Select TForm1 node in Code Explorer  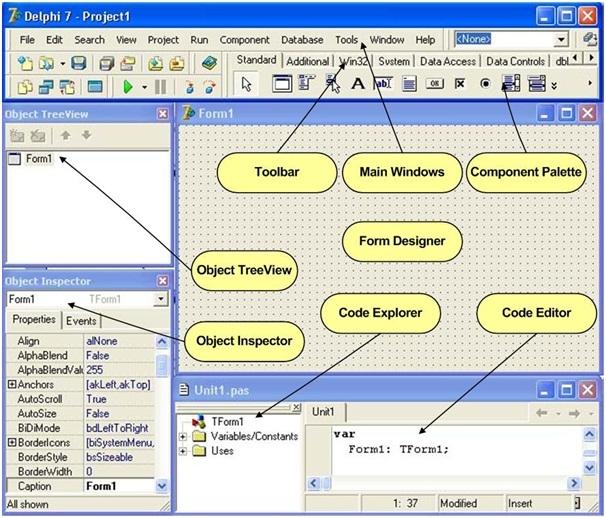coord(227,421)
